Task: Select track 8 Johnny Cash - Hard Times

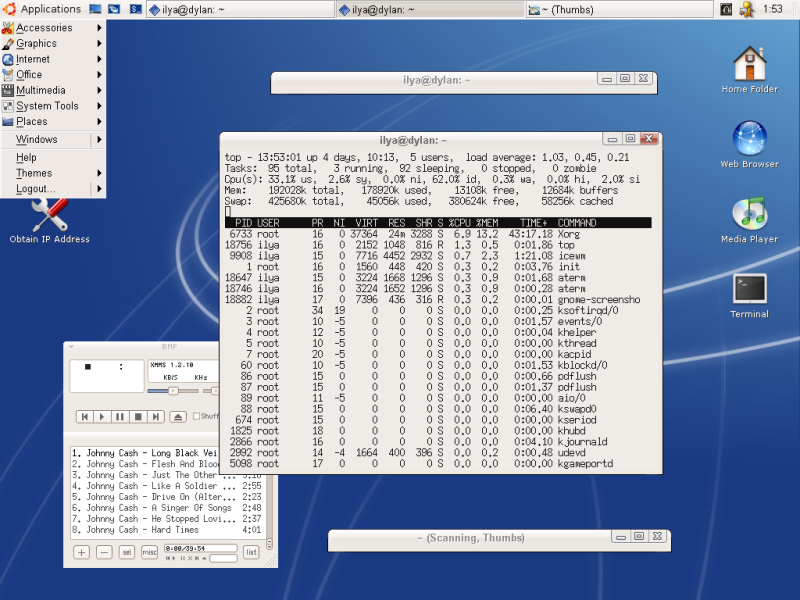Action: click(x=166, y=530)
